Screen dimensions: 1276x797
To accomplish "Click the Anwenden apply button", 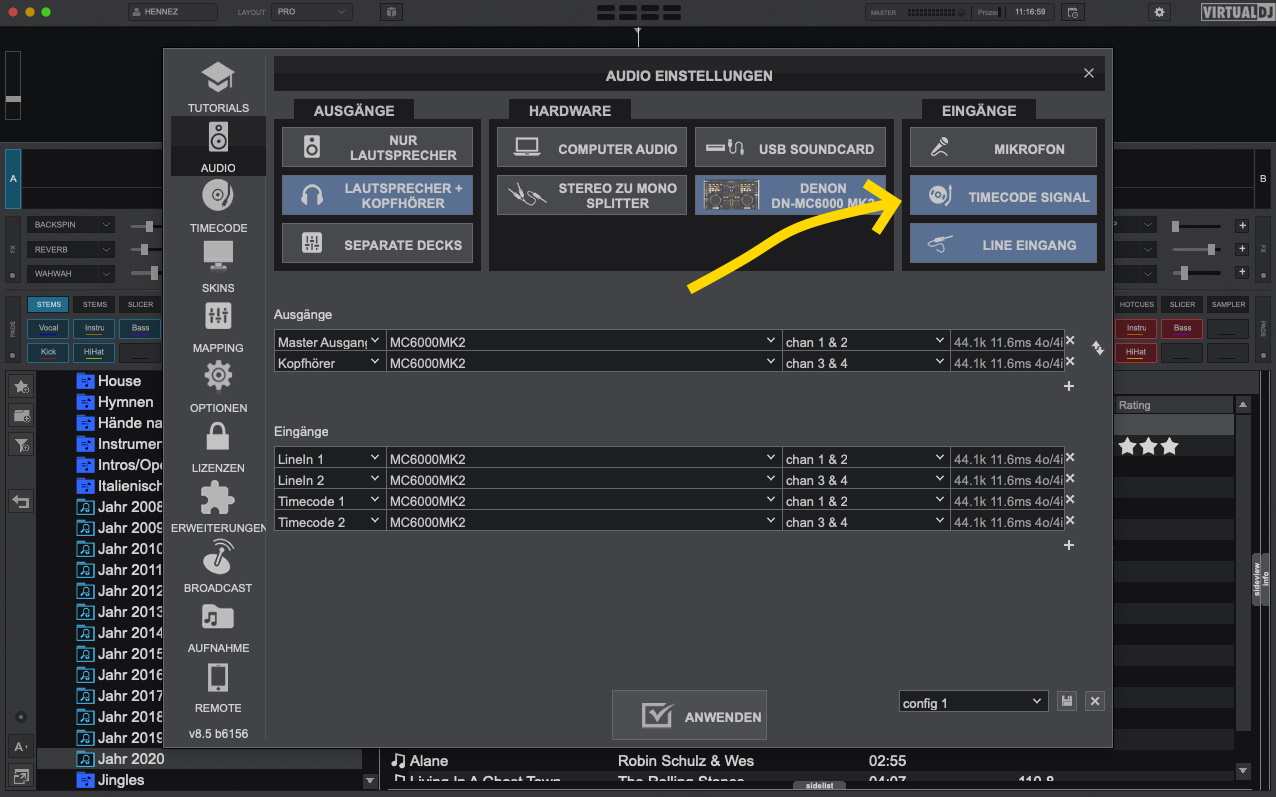I will tap(689, 716).
